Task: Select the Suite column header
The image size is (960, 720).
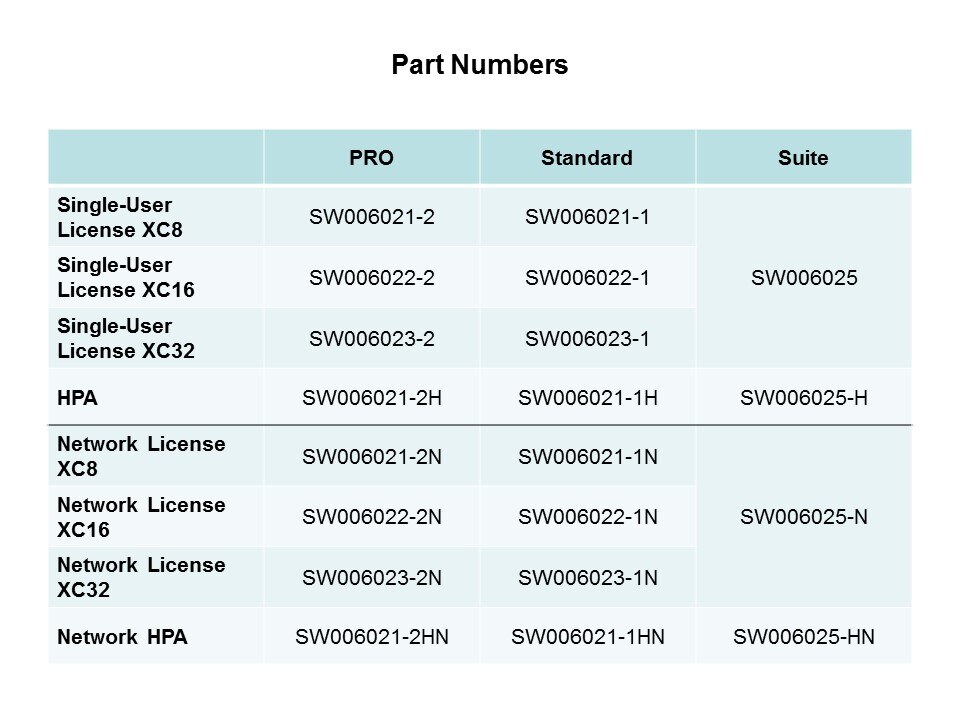Action: (803, 158)
